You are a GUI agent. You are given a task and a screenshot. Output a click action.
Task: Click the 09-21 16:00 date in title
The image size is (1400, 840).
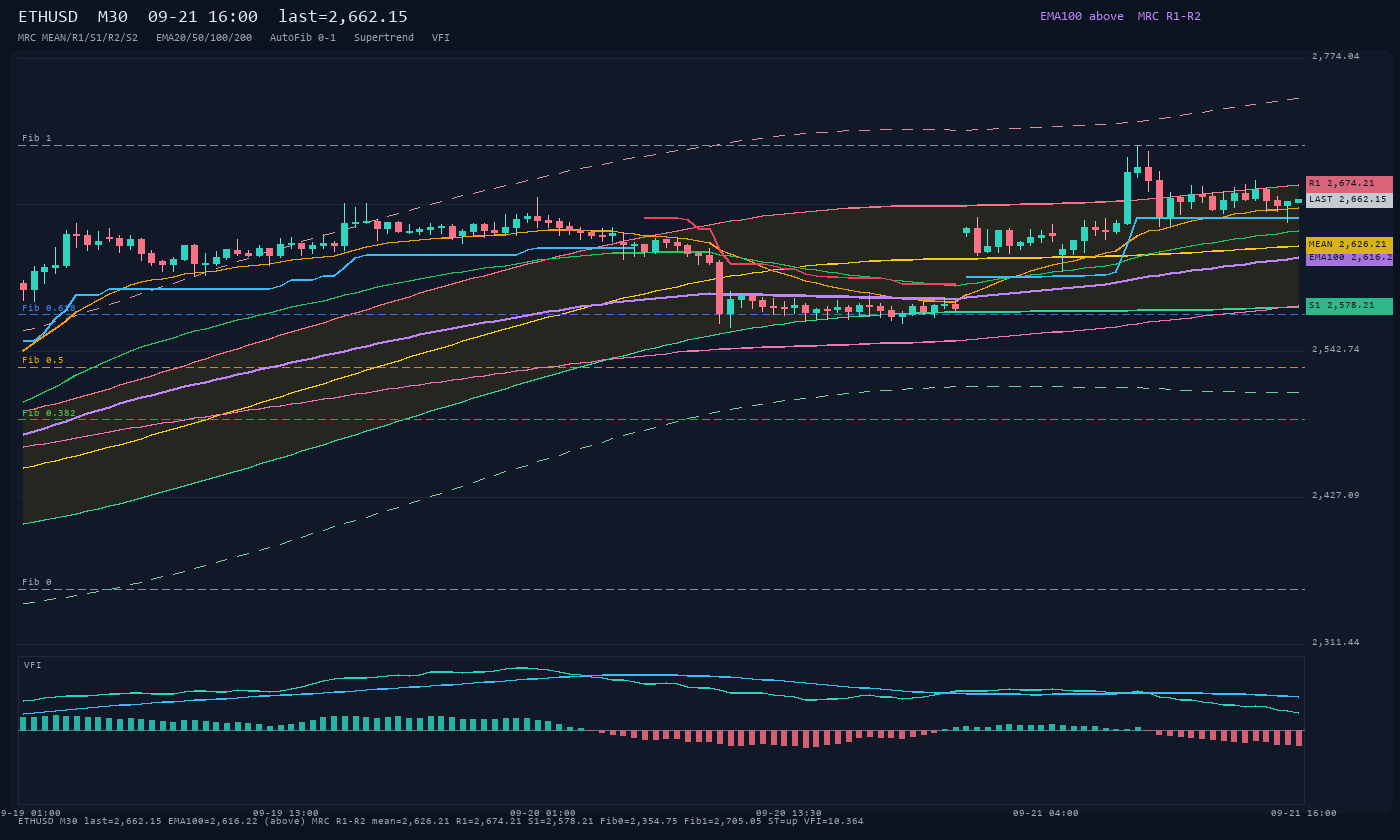click(x=203, y=17)
